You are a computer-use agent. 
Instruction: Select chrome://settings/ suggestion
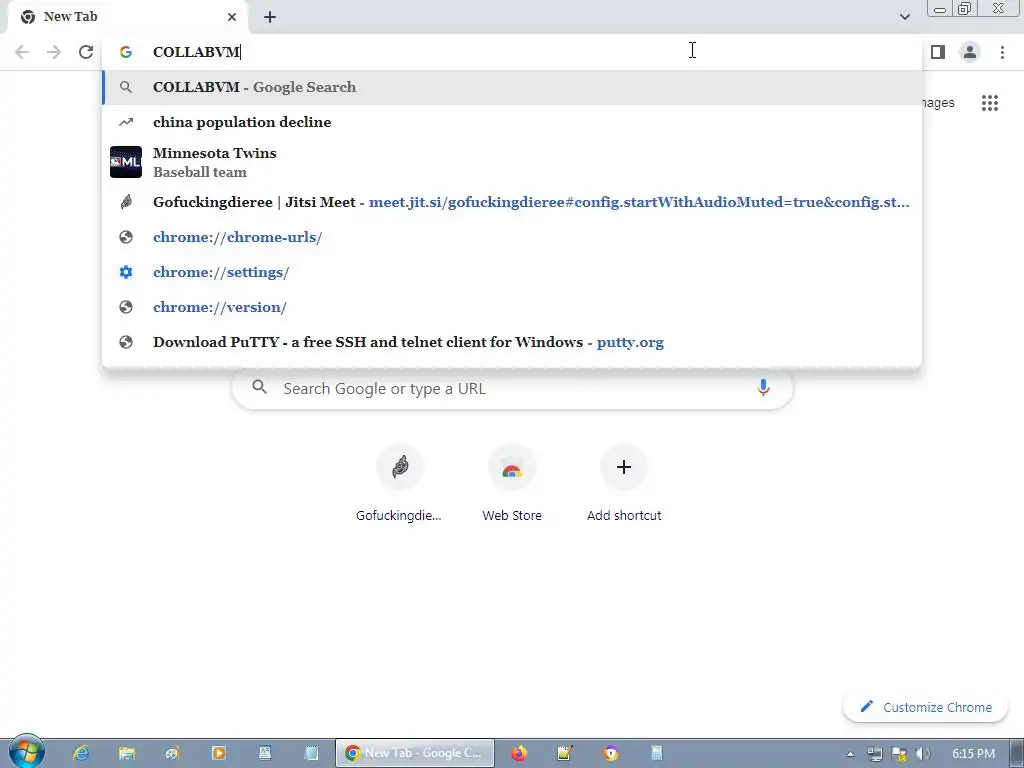pos(513,272)
